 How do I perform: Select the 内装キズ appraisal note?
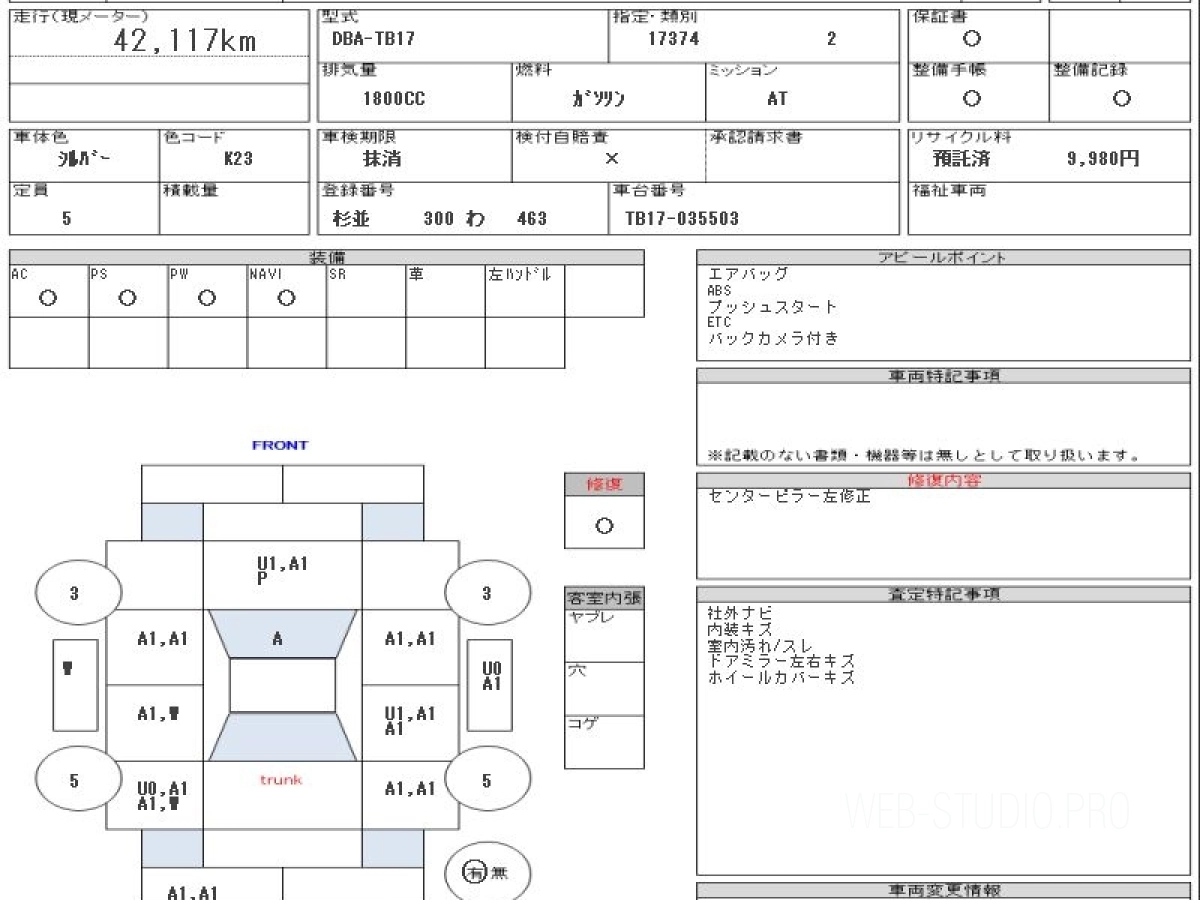coord(740,629)
